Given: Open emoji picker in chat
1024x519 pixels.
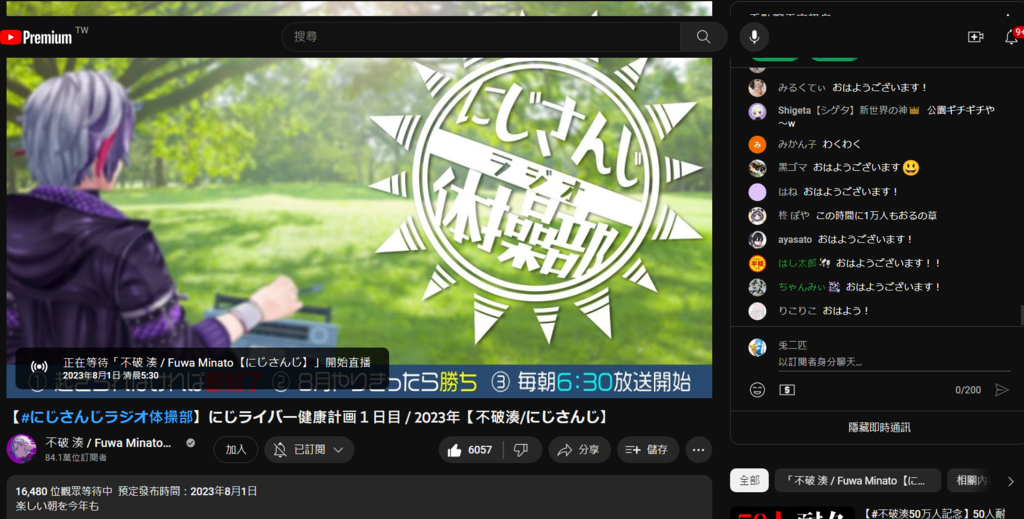Looking at the screenshot, I should pos(757,390).
